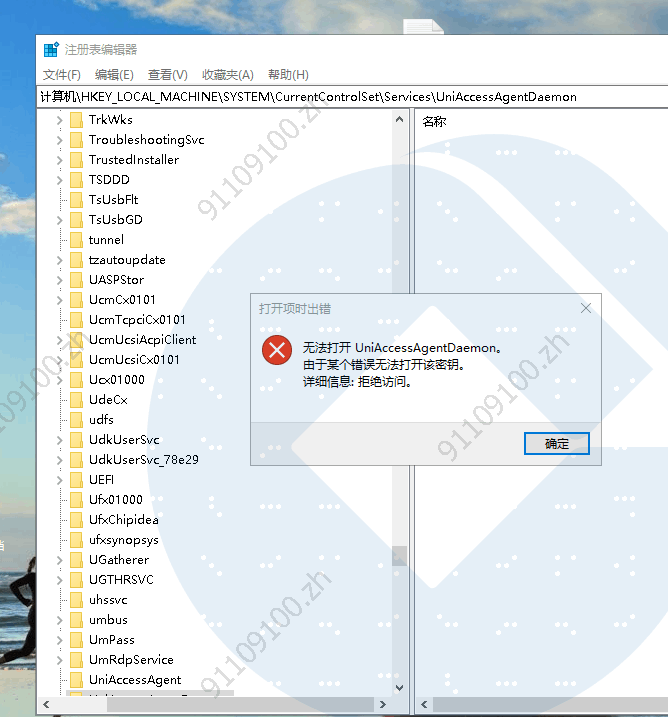Click the TSDDD folder icon
The image size is (668, 717).
pos(76,180)
